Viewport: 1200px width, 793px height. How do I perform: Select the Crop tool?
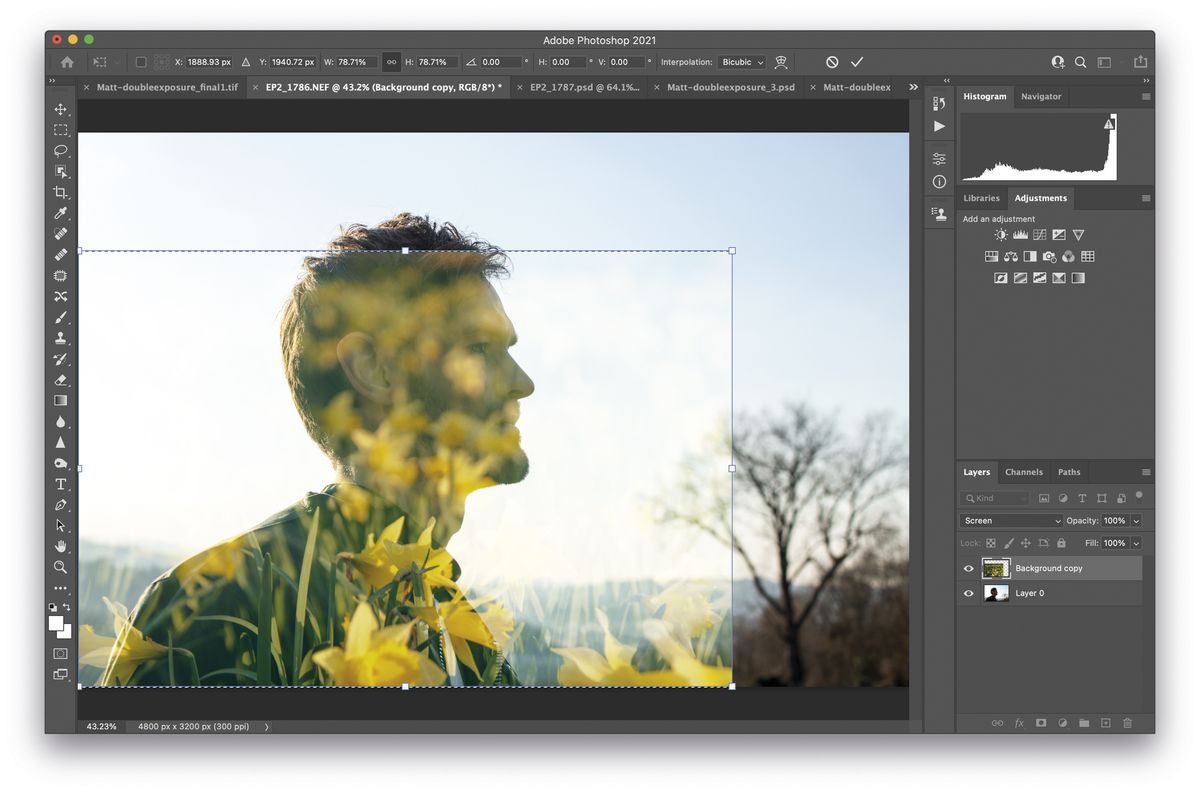point(60,192)
